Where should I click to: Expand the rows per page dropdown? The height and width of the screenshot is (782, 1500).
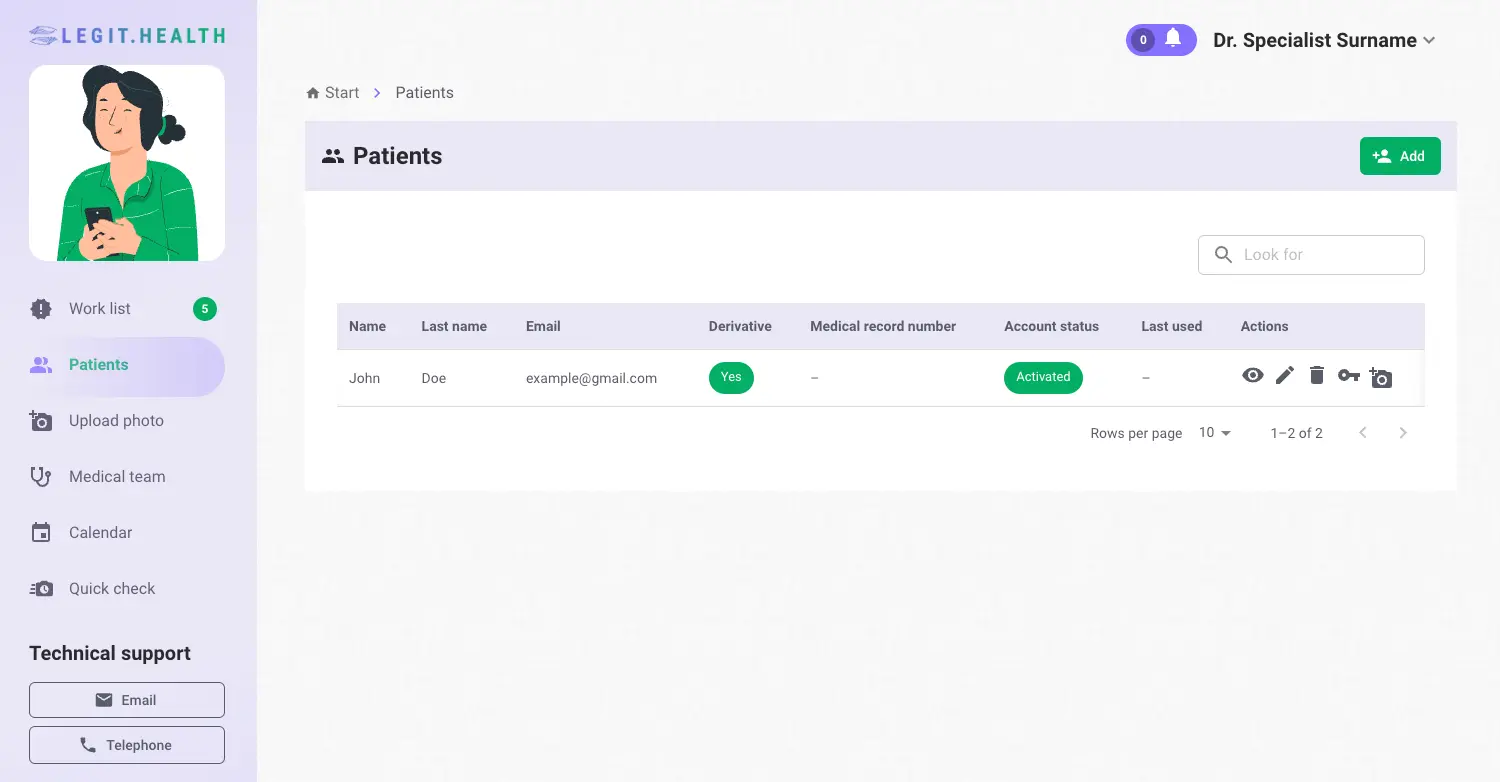click(x=1213, y=432)
